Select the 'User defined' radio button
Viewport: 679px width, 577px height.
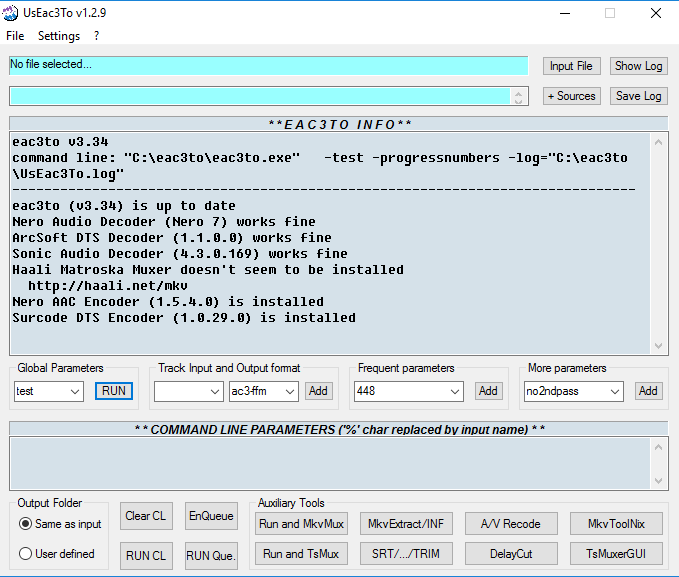(26, 553)
